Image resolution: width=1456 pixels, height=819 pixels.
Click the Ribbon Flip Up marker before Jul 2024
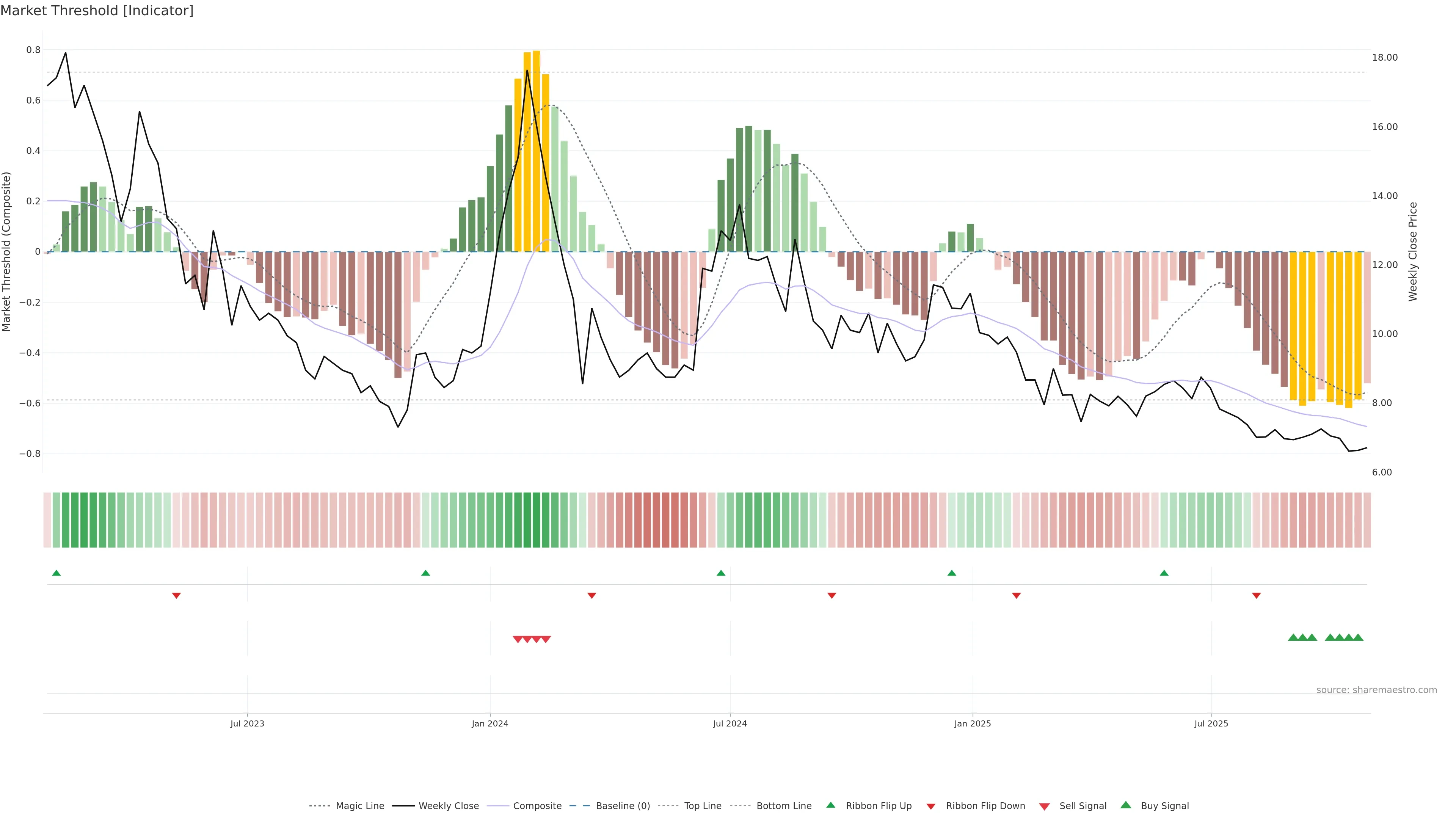point(721,573)
